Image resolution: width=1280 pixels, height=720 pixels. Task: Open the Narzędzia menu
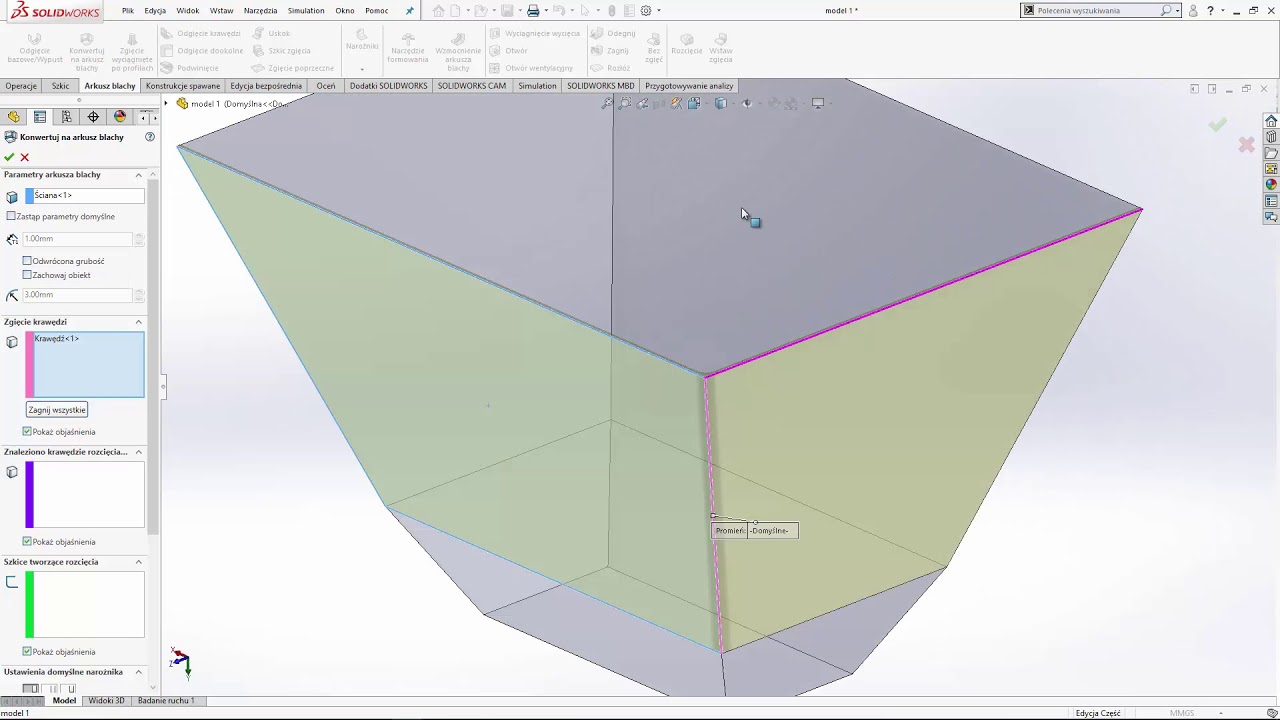coord(260,11)
